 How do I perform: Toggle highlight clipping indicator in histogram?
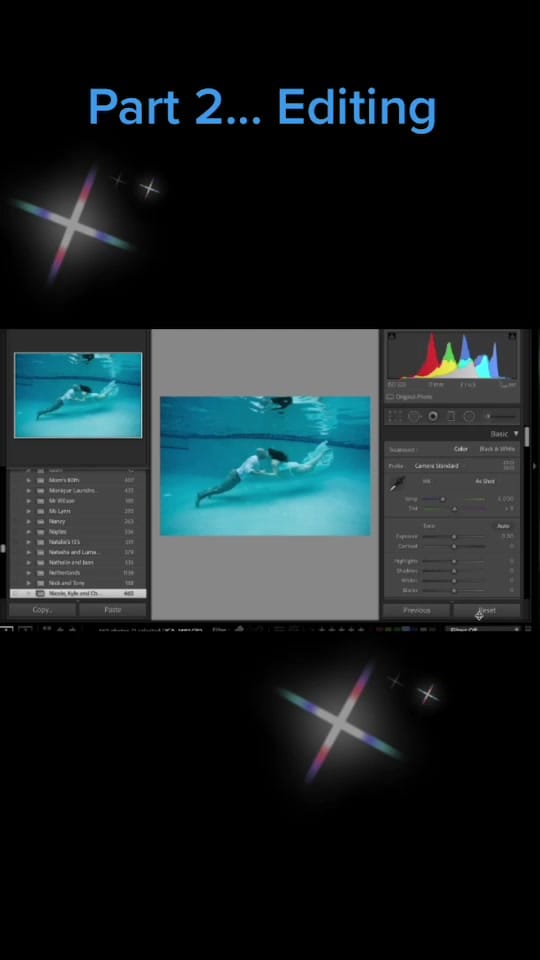point(512,336)
